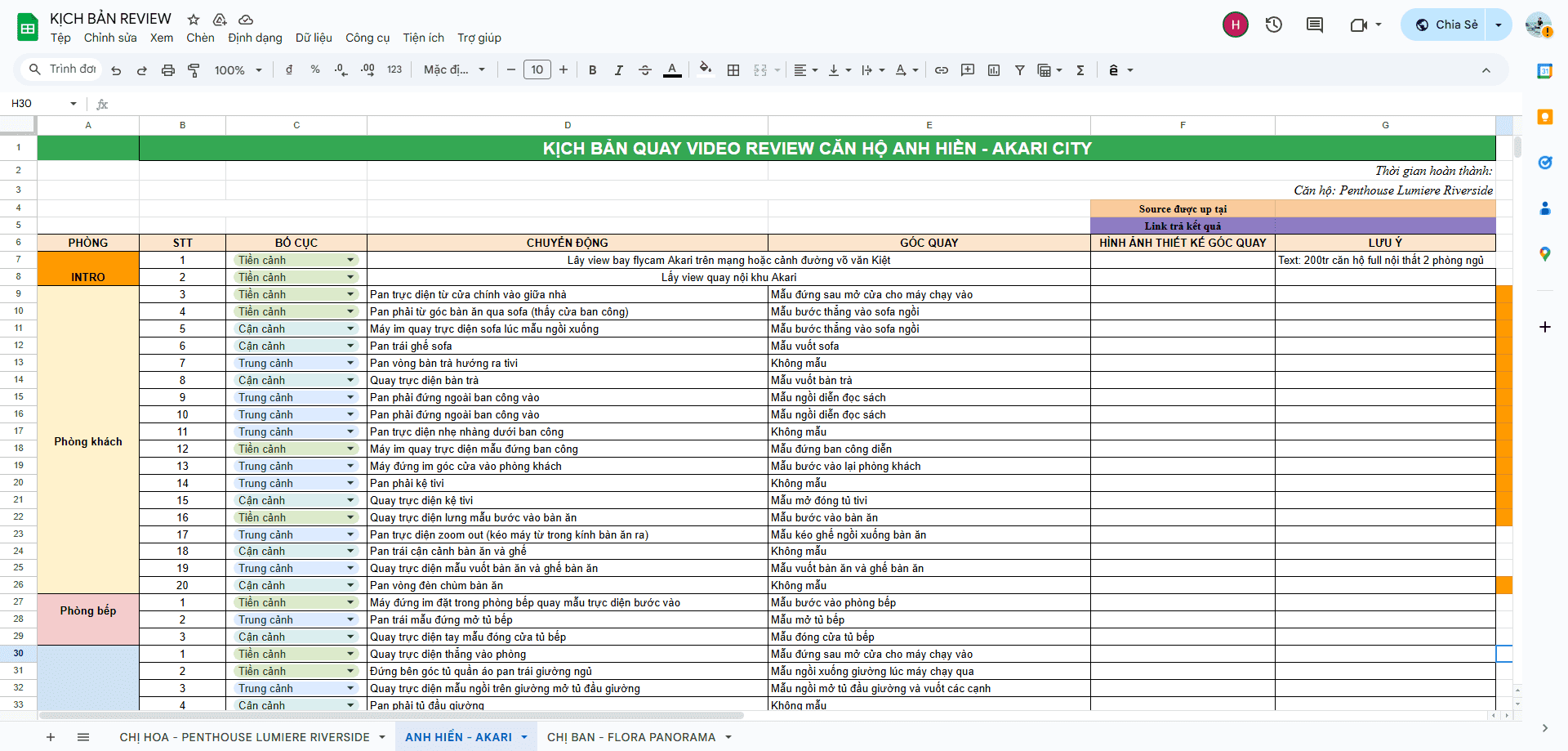Create a filter with the funnel icon

pos(1020,70)
